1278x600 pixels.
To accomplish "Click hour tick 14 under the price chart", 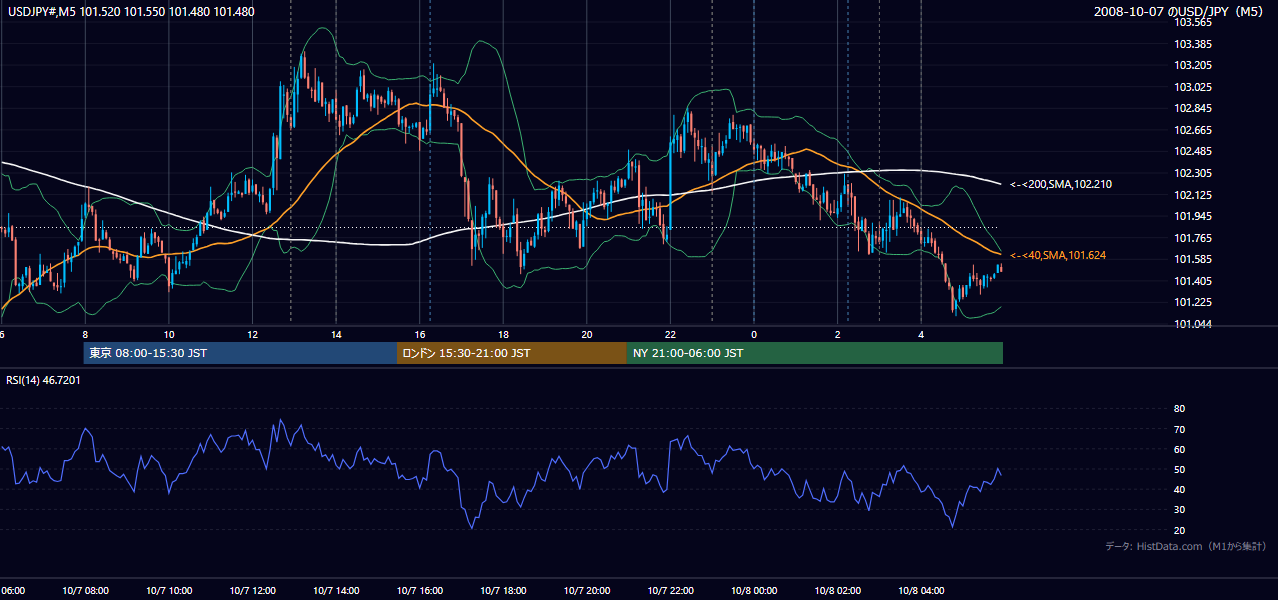I will coord(336,334).
